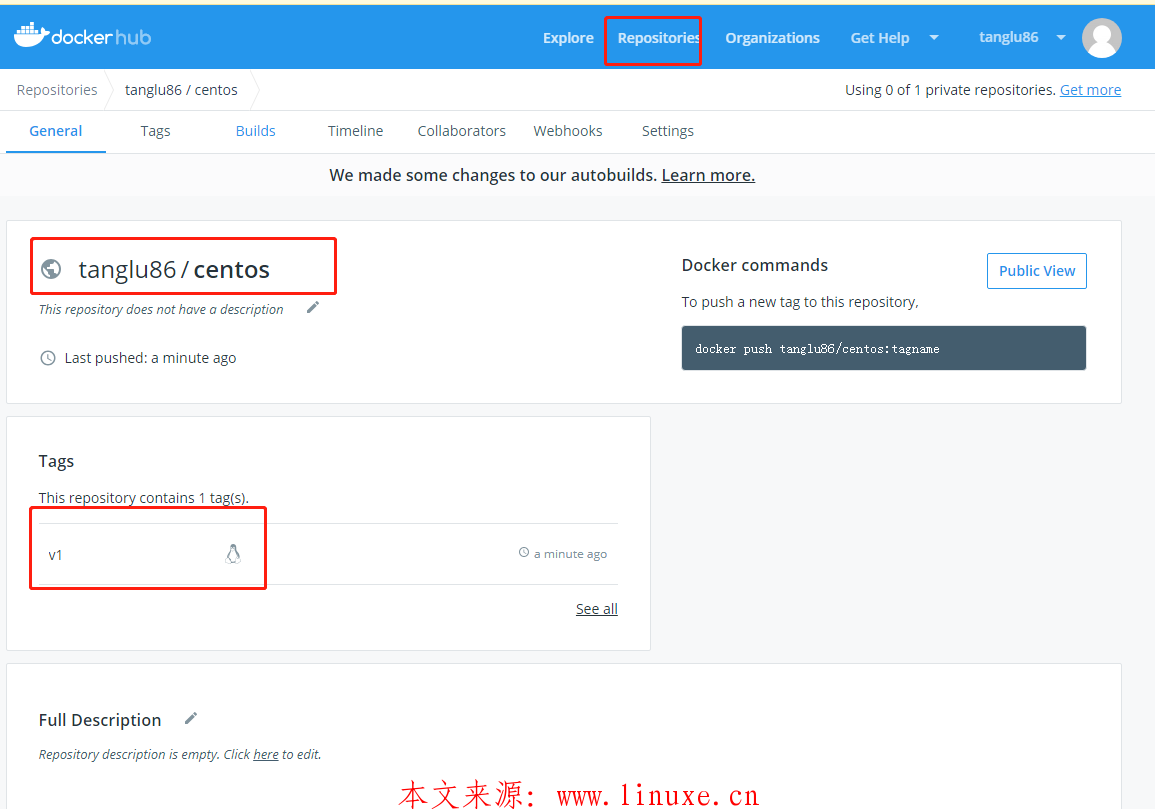Click the Public View button
Image resolution: width=1155 pixels, height=809 pixels.
[1036, 271]
